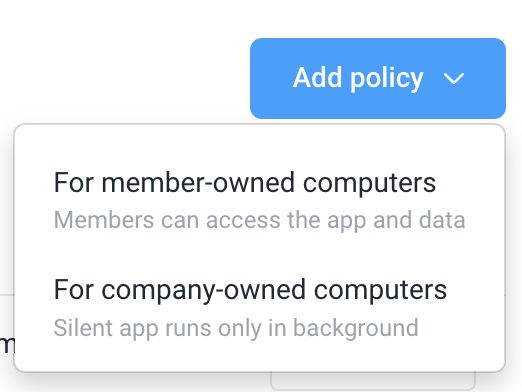Choose the member-owned policy type heading

[245, 183]
